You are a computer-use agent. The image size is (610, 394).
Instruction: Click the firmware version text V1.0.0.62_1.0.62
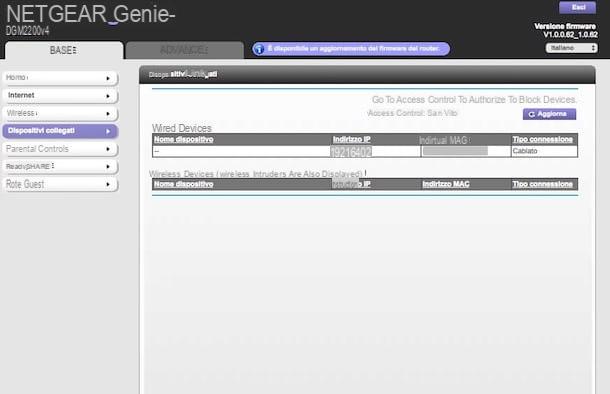pyautogui.click(x=570, y=35)
